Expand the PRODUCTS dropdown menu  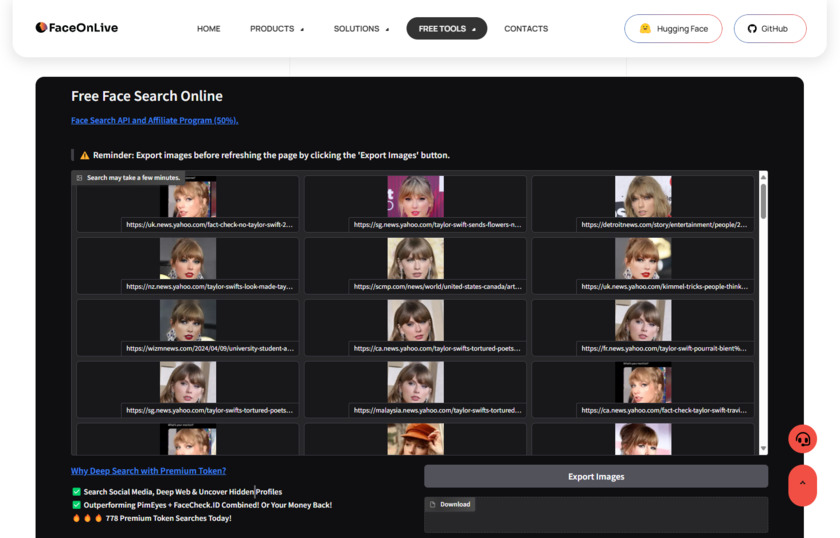277,29
